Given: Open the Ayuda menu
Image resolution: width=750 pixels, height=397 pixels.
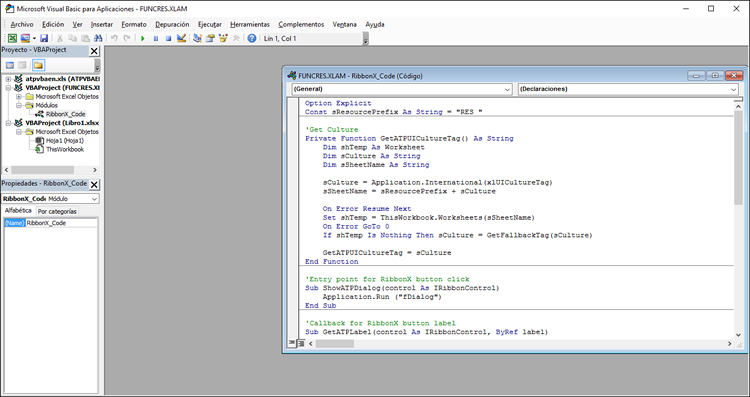Looking at the screenshot, I should pyautogui.click(x=375, y=24).
